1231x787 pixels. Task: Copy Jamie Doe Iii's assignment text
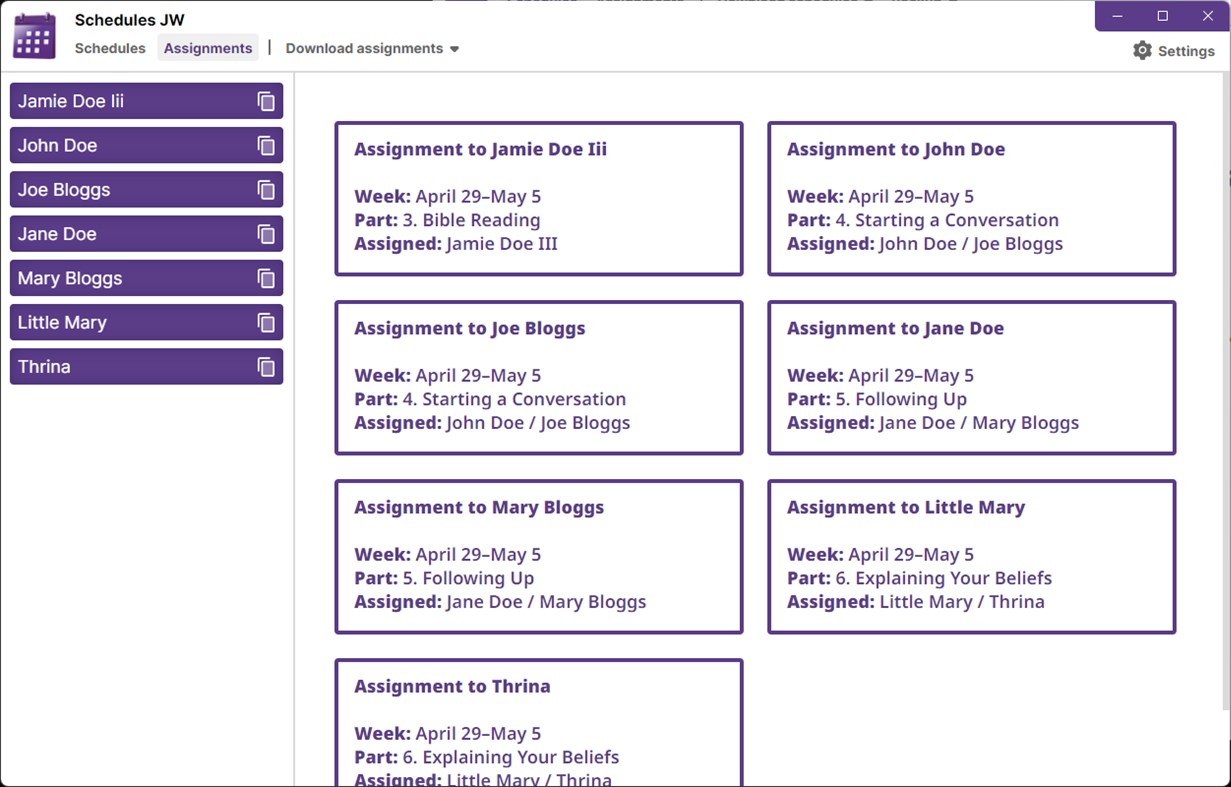[265, 100]
